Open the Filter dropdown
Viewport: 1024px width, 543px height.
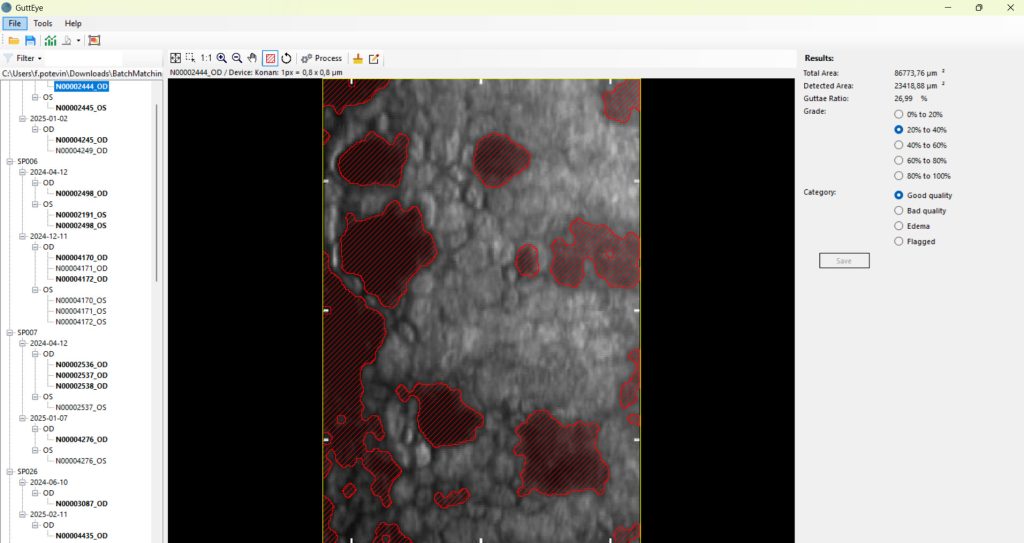click(x=24, y=58)
